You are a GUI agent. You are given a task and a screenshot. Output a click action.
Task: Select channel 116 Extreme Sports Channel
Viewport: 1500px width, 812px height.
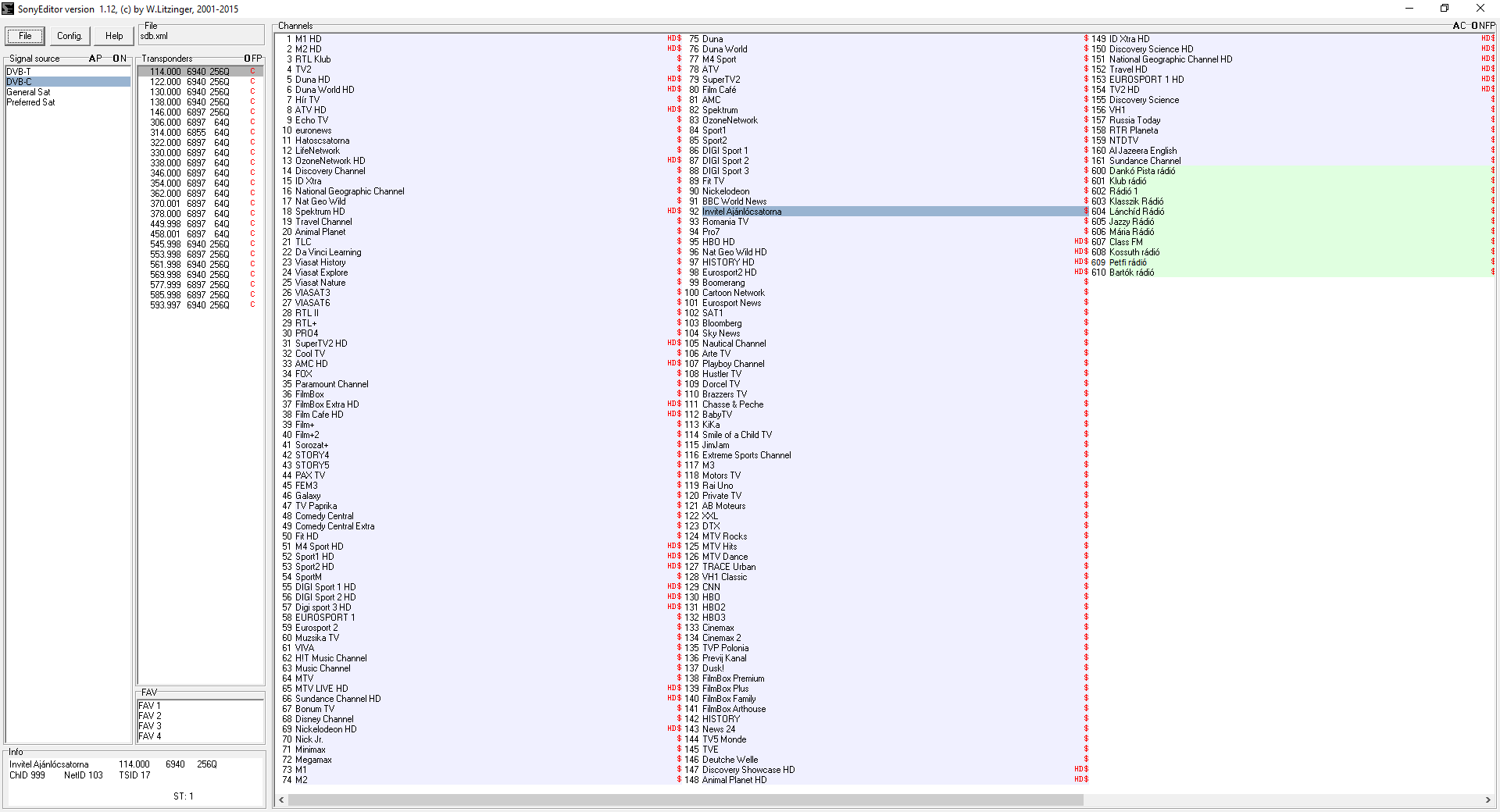click(886, 455)
